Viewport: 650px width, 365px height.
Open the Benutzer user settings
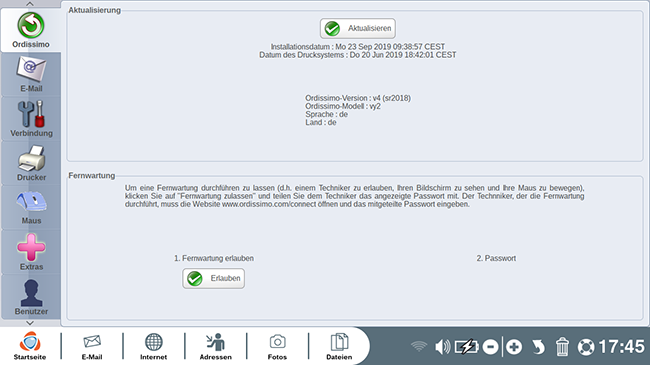pos(31,297)
